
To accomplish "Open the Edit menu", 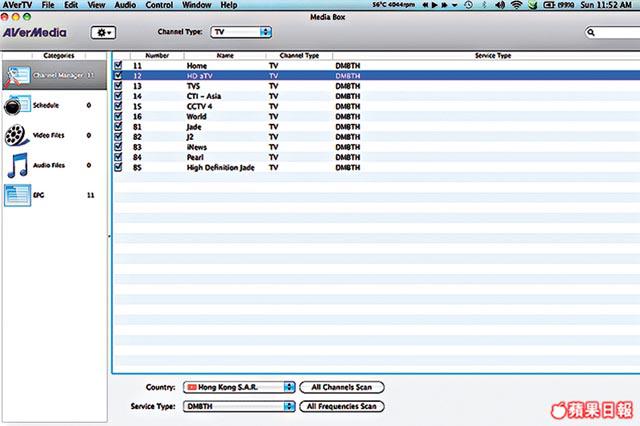I will click(x=71, y=5).
